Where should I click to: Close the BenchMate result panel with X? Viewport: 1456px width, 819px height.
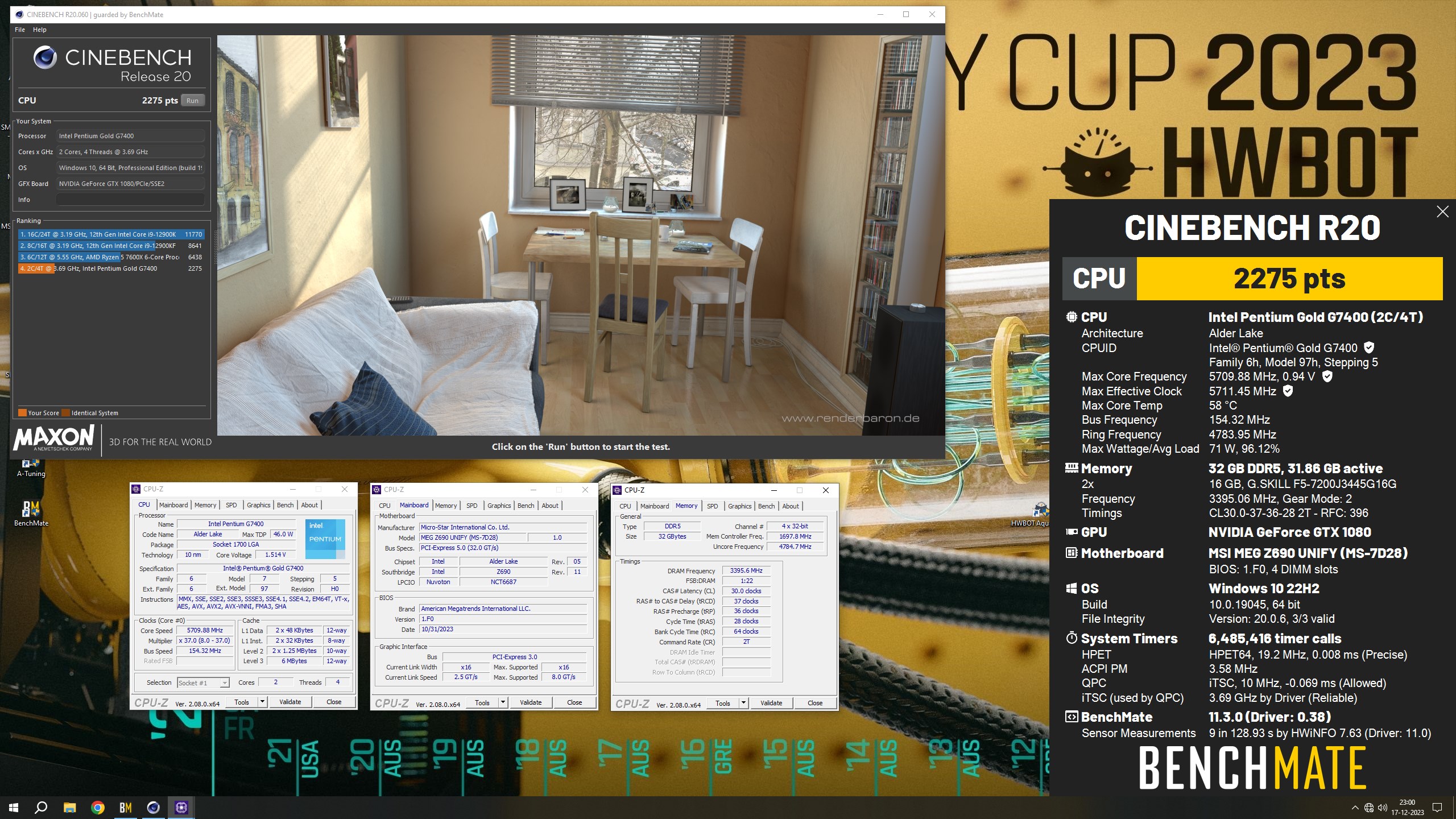click(x=1442, y=212)
